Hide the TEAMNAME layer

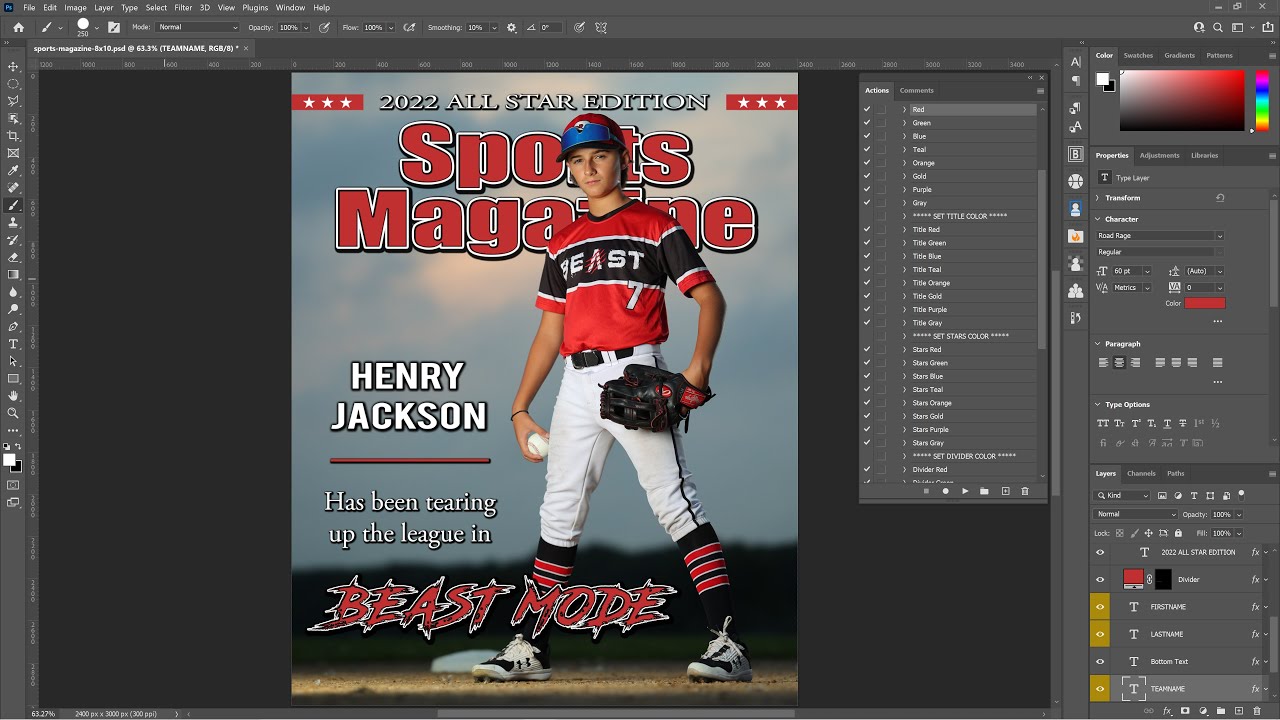[1100, 689]
